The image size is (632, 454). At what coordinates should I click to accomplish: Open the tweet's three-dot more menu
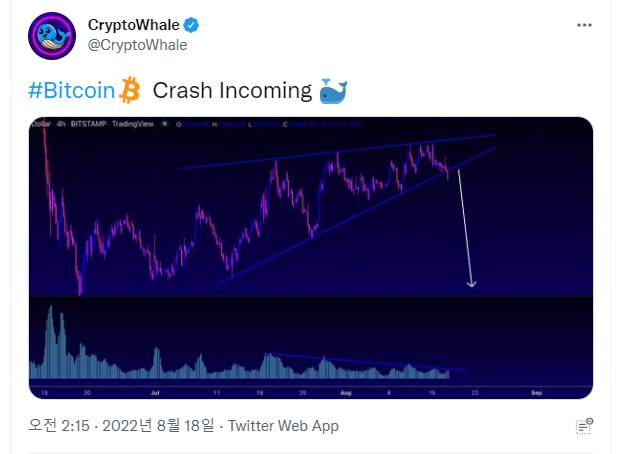584,25
